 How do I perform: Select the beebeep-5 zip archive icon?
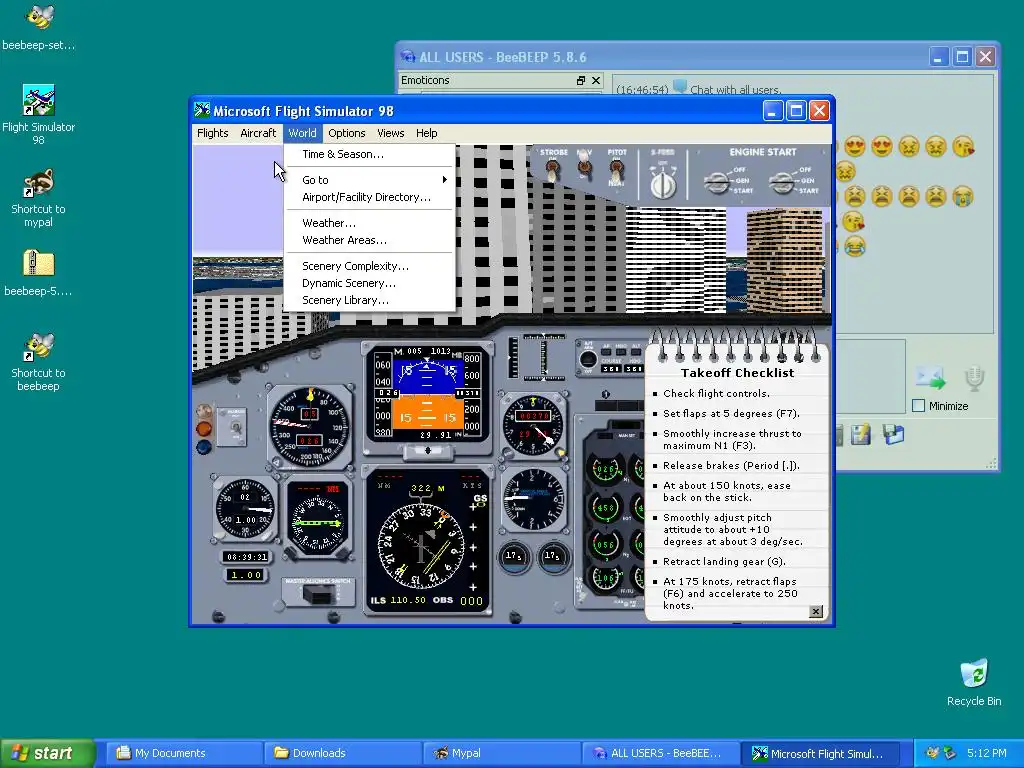click(x=39, y=273)
